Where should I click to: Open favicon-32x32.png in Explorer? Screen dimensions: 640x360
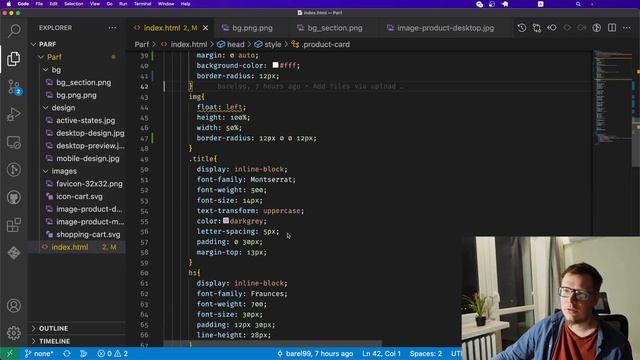coord(89,184)
